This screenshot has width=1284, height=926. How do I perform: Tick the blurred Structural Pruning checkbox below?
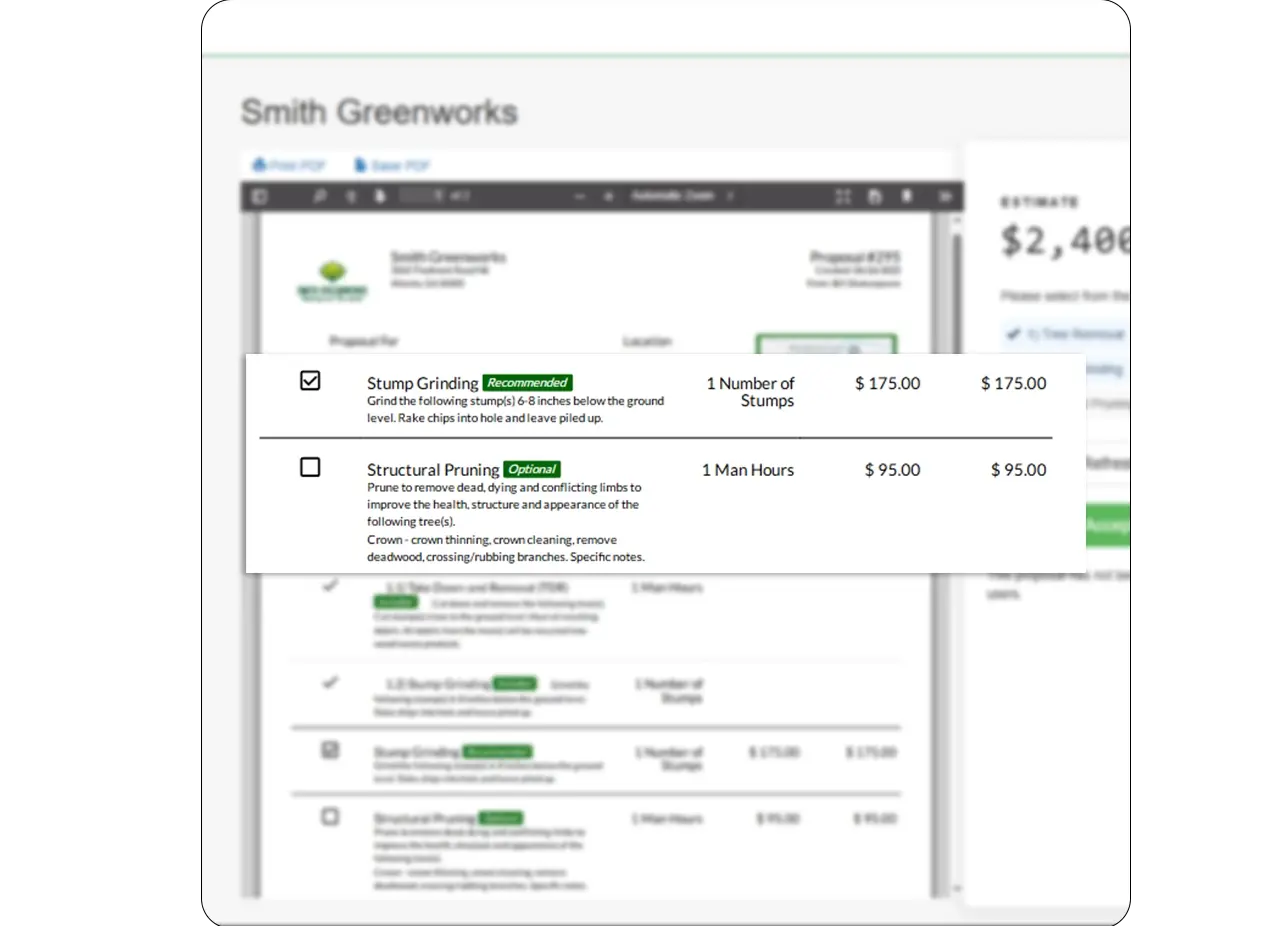330,817
